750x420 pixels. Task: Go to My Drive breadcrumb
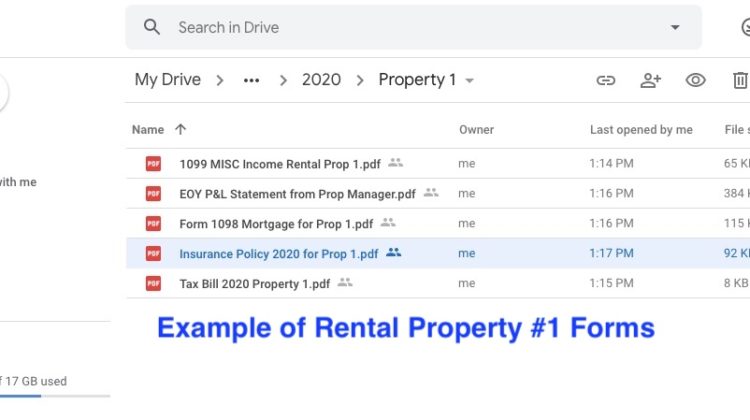(x=167, y=80)
